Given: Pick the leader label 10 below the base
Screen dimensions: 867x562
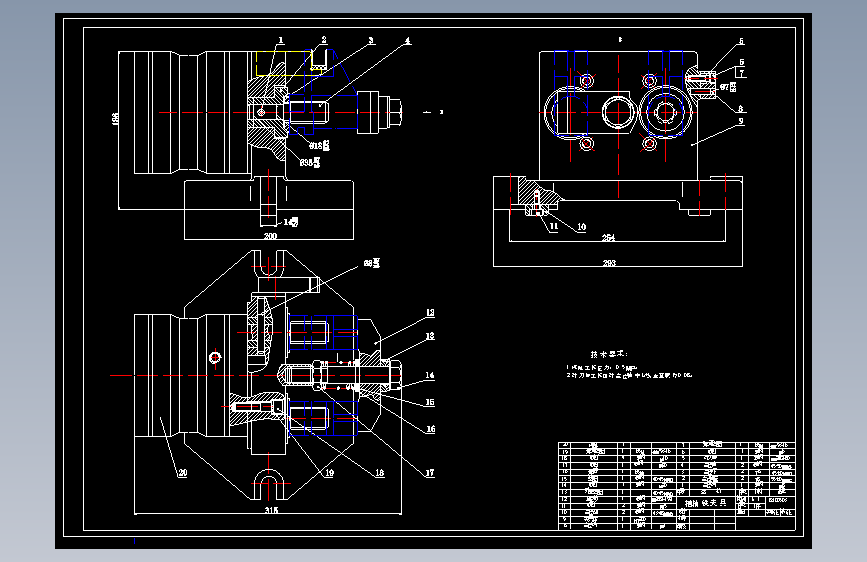Looking at the screenshot, I should coord(582,227).
